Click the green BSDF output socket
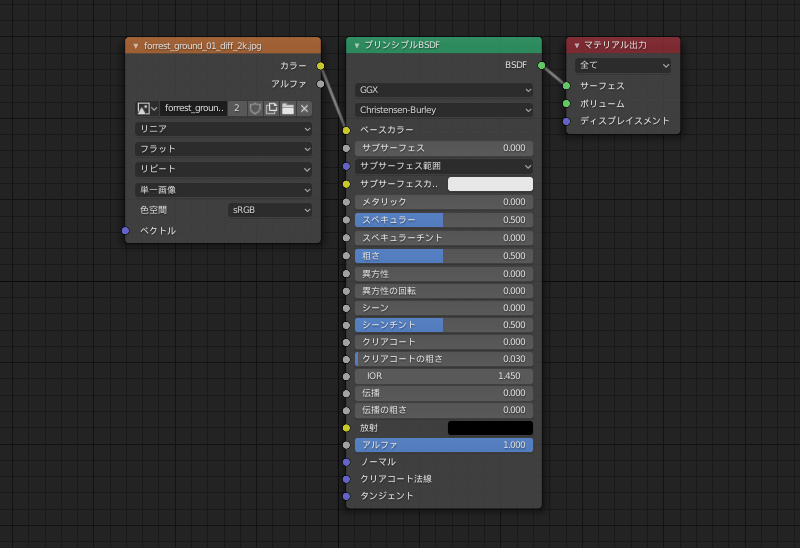This screenshot has height=548, width=800. tap(542, 66)
